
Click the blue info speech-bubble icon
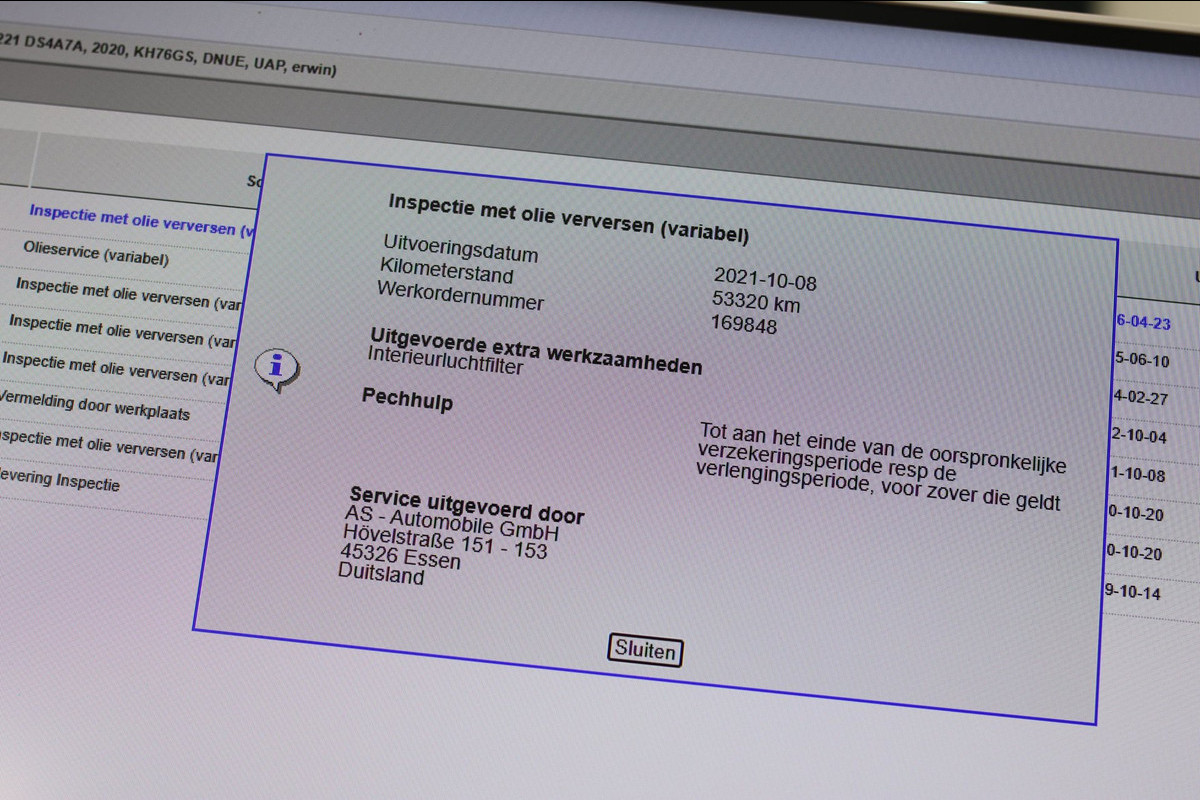276,367
